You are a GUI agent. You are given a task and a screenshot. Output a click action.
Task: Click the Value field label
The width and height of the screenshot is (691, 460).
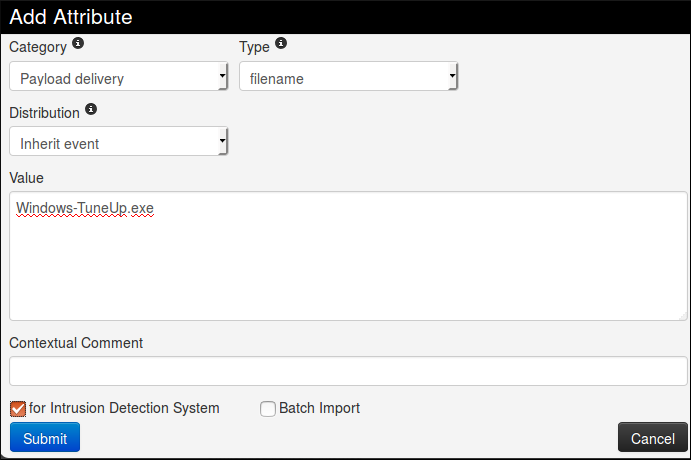26,177
